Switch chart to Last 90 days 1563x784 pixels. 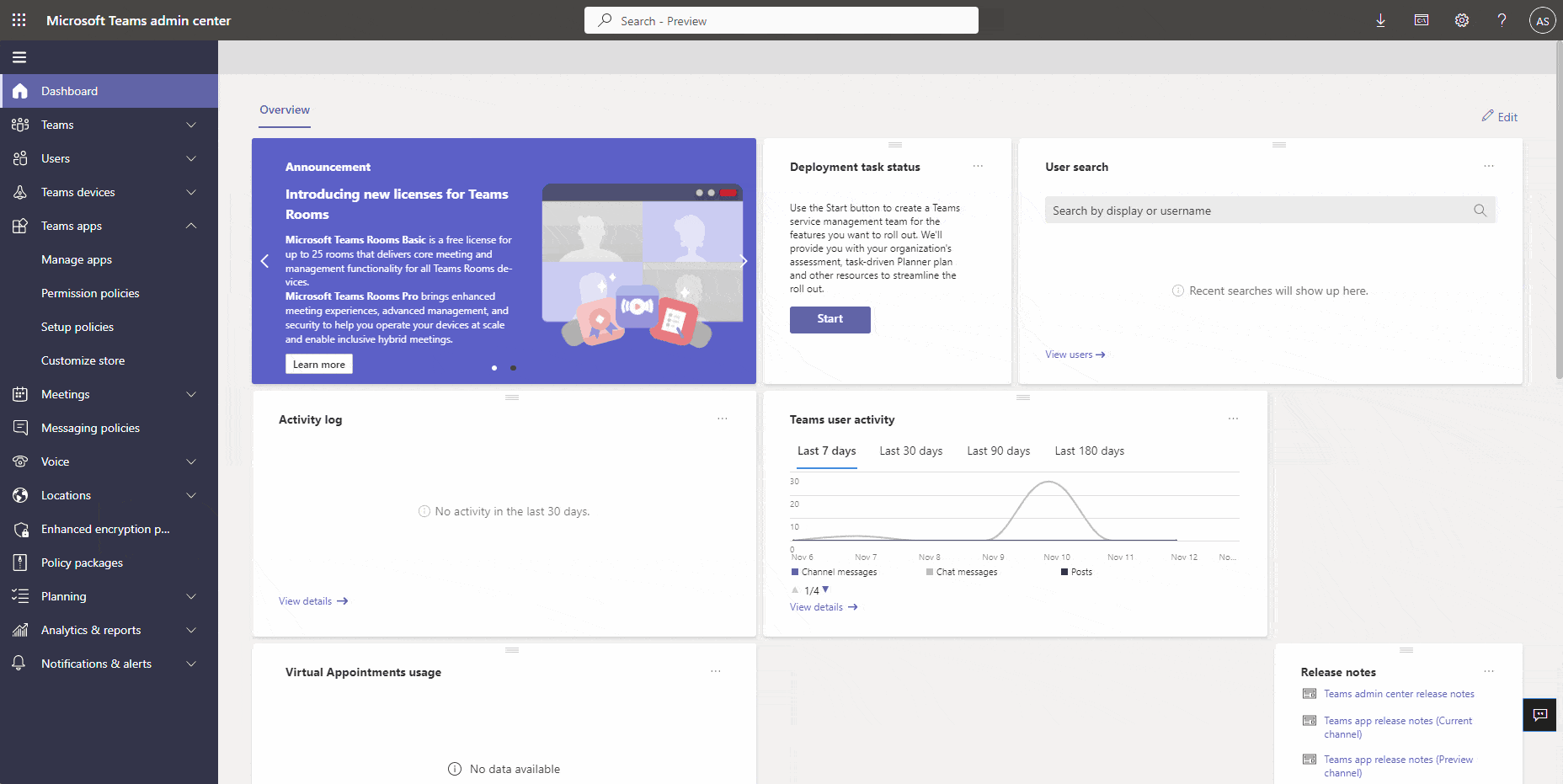tap(999, 451)
